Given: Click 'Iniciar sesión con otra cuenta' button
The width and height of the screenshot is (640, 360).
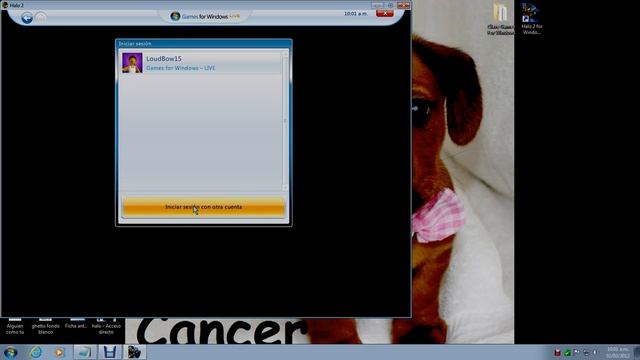Looking at the screenshot, I should click(x=204, y=207).
